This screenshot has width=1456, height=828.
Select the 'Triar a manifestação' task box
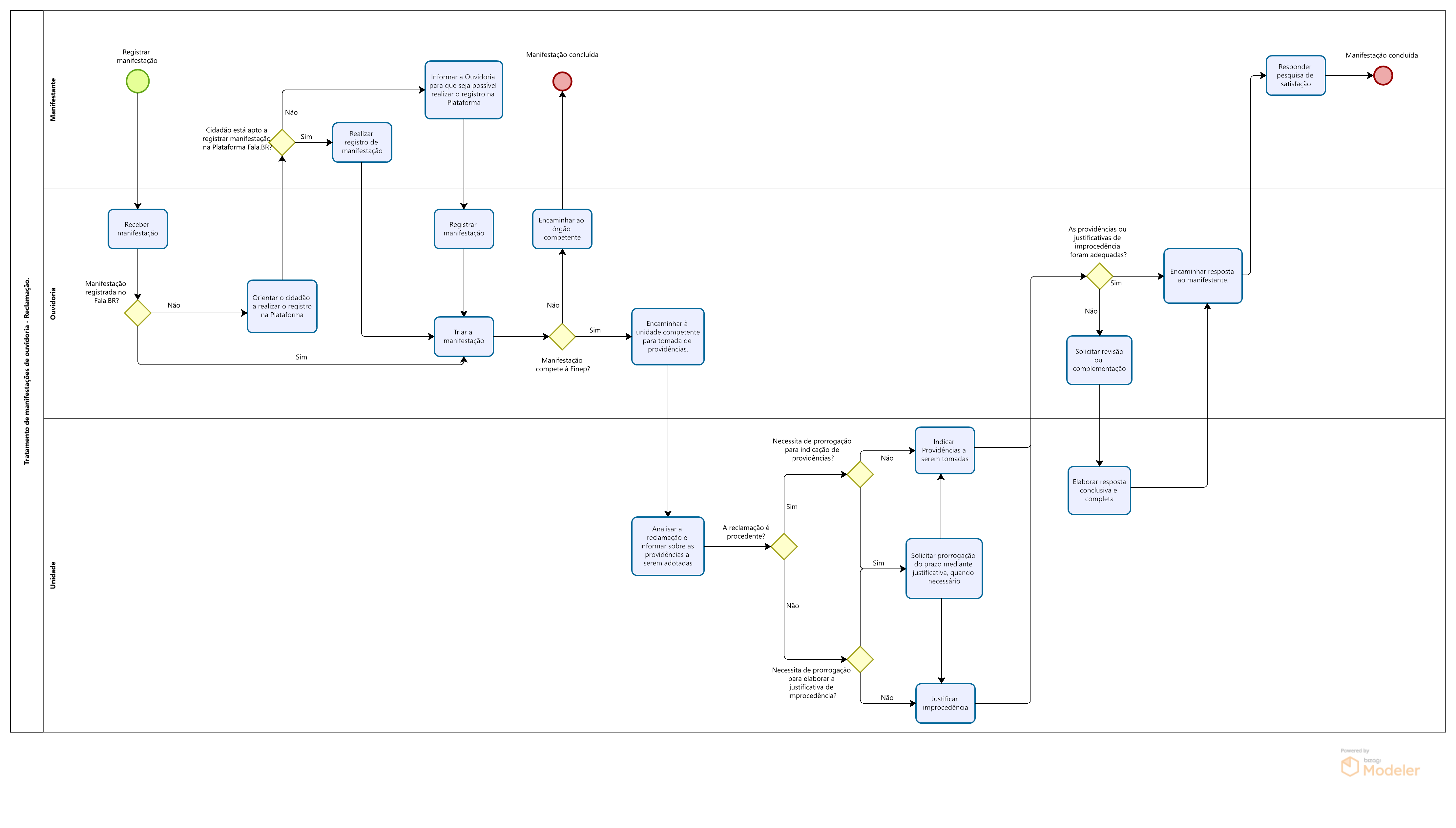[464, 337]
